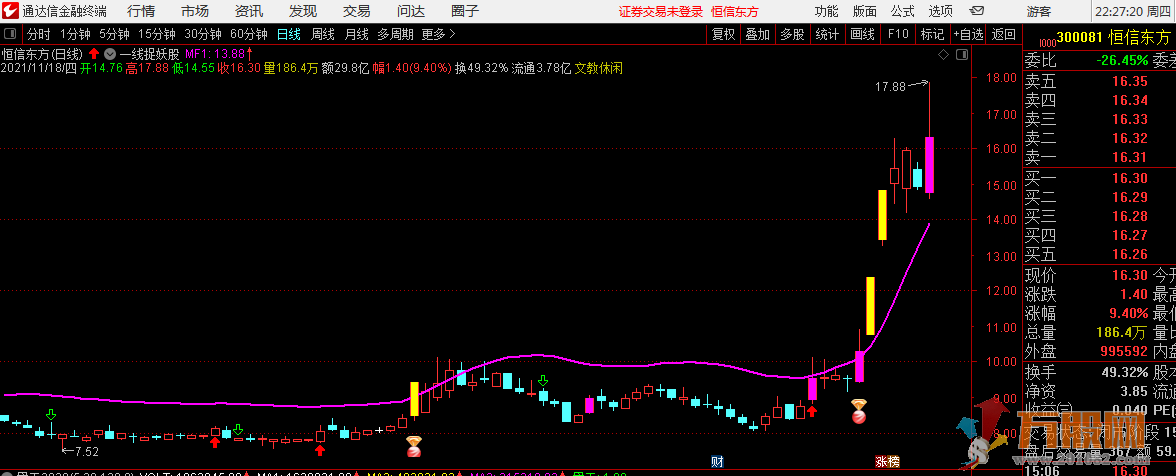The width and height of the screenshot is (1176, 476).
Task: Switch to the 分时 chart tab
Action: (39, 34)
